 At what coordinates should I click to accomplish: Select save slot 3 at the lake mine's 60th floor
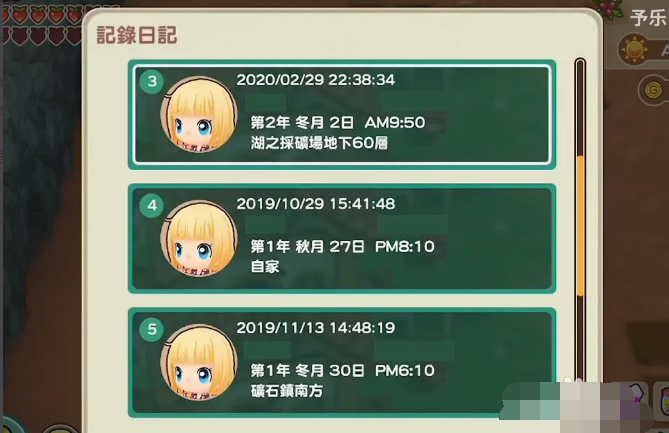tap(342, 114)
